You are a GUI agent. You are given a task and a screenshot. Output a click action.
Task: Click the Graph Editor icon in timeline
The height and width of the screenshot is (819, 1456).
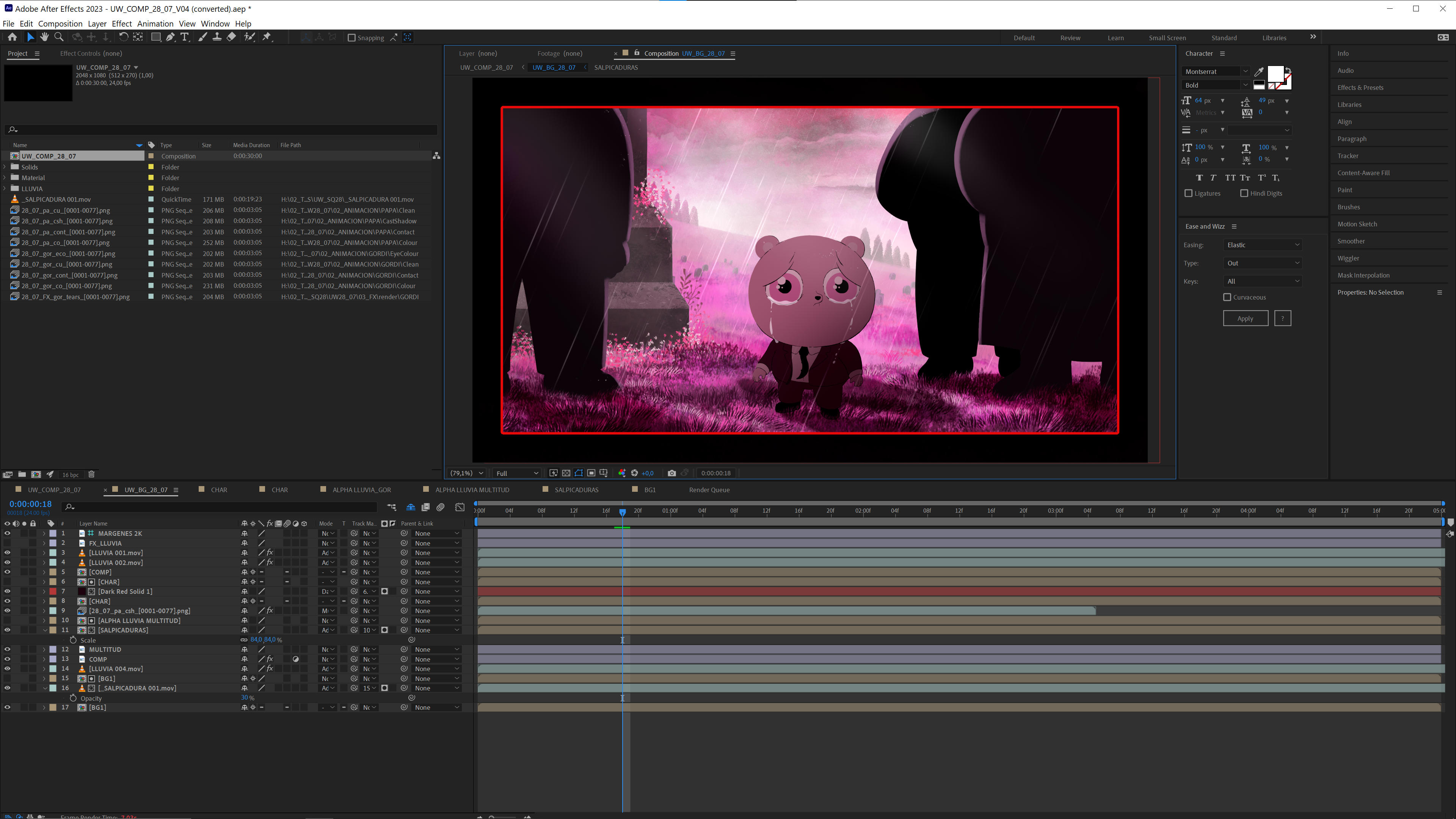(460, 507)
